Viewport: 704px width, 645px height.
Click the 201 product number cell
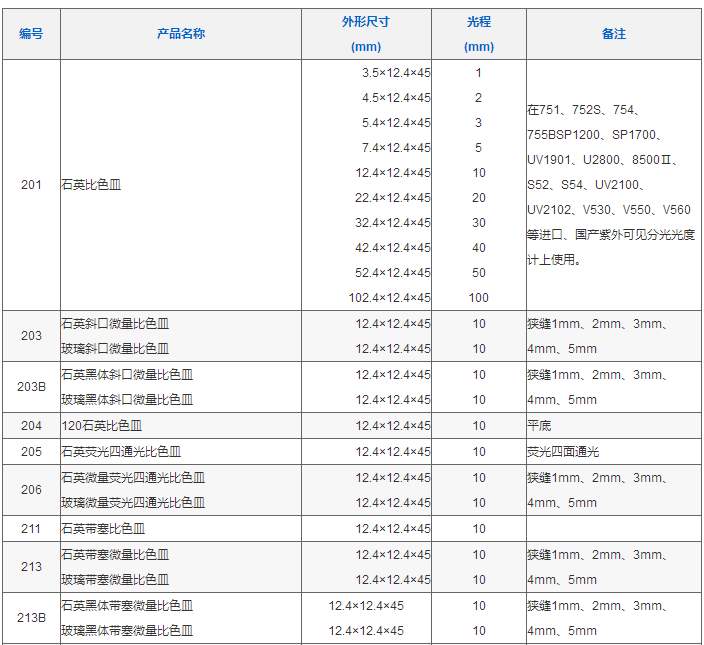[31, 185]
